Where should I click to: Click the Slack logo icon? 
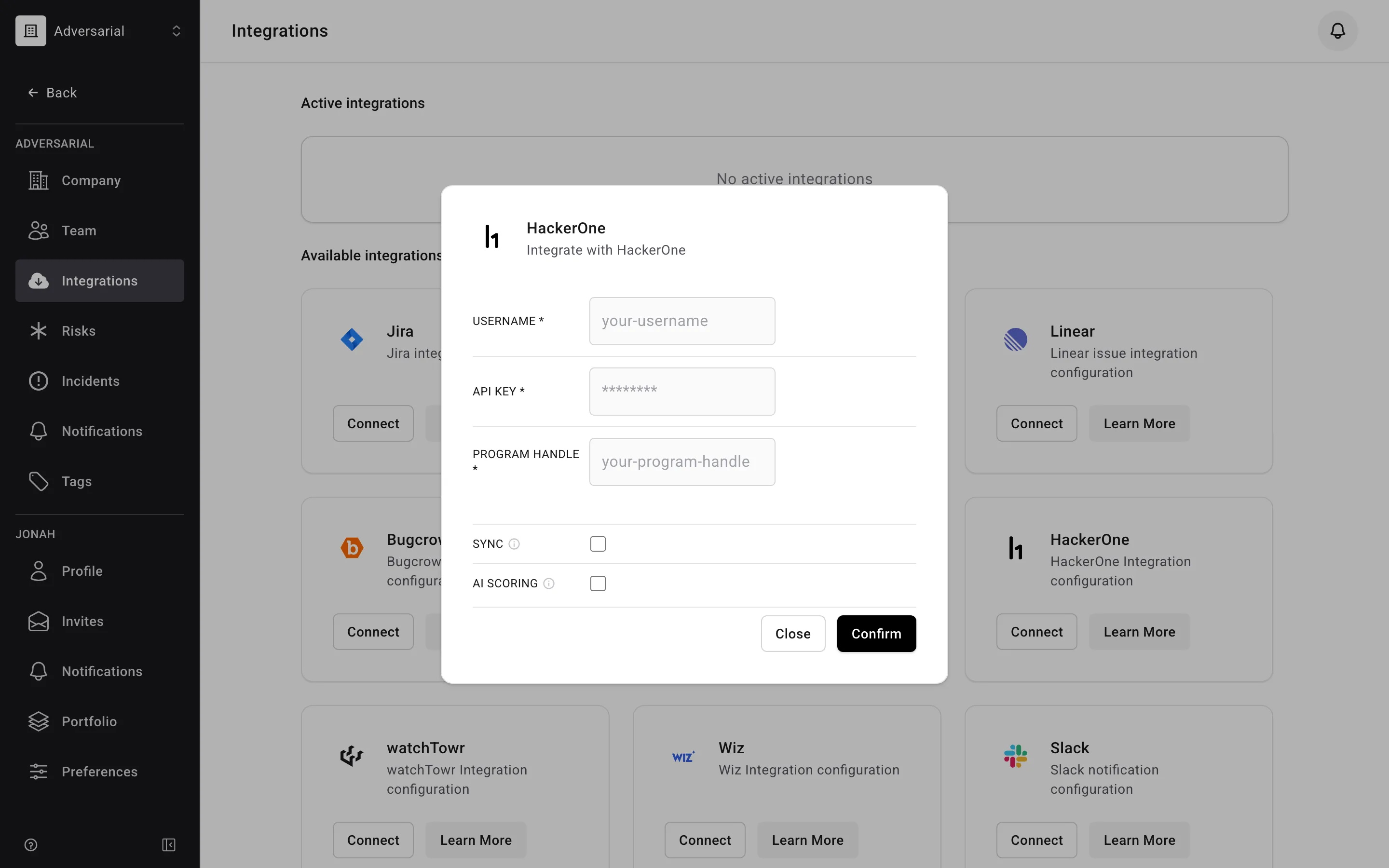click(1015, 756)
